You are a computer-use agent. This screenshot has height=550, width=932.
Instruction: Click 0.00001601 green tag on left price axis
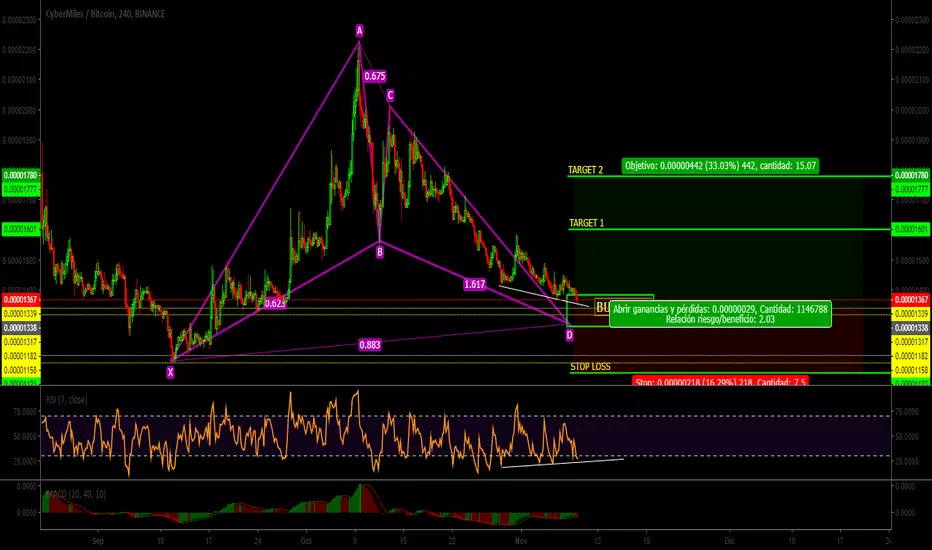pyautogui.click(x=21, y=229)
